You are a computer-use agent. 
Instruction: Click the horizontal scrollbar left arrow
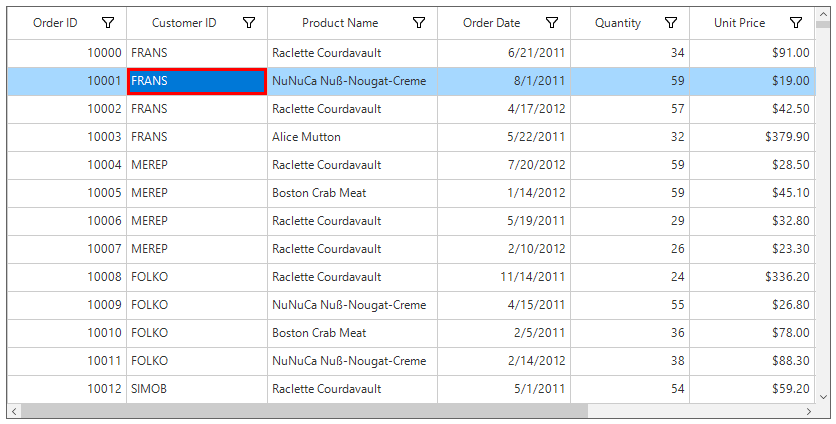[x=14, y=411]
